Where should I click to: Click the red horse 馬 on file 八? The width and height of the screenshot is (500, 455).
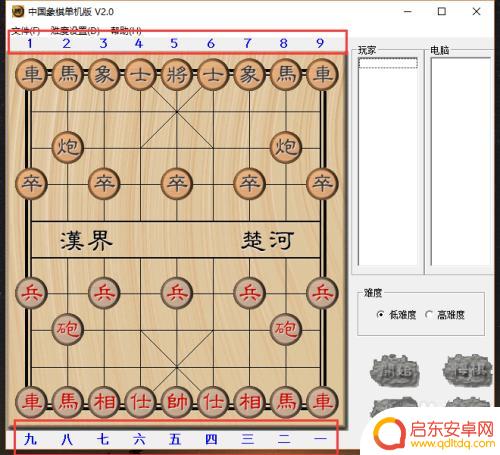(x=68, y=402)
